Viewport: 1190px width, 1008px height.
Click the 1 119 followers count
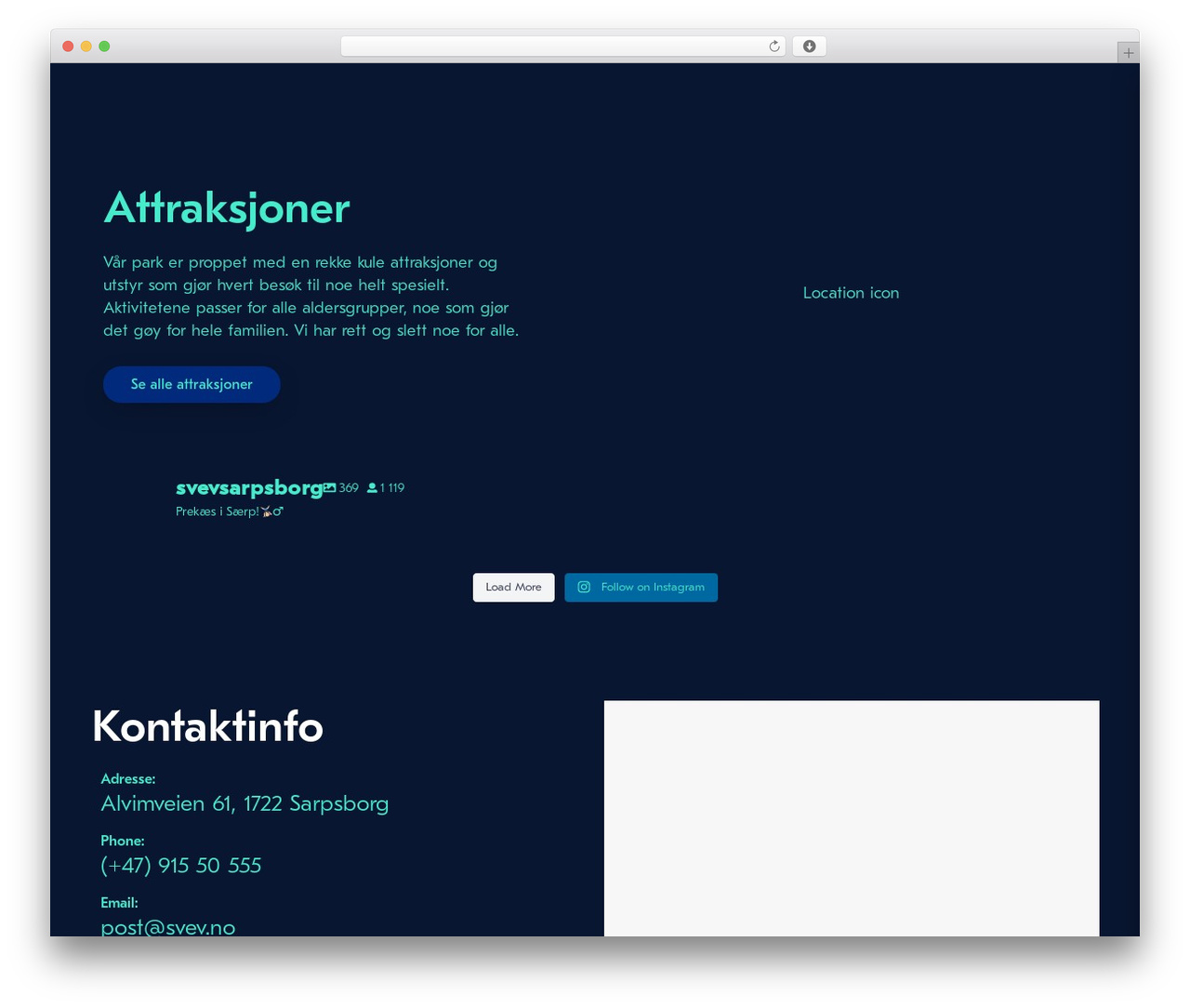point(392,487)
